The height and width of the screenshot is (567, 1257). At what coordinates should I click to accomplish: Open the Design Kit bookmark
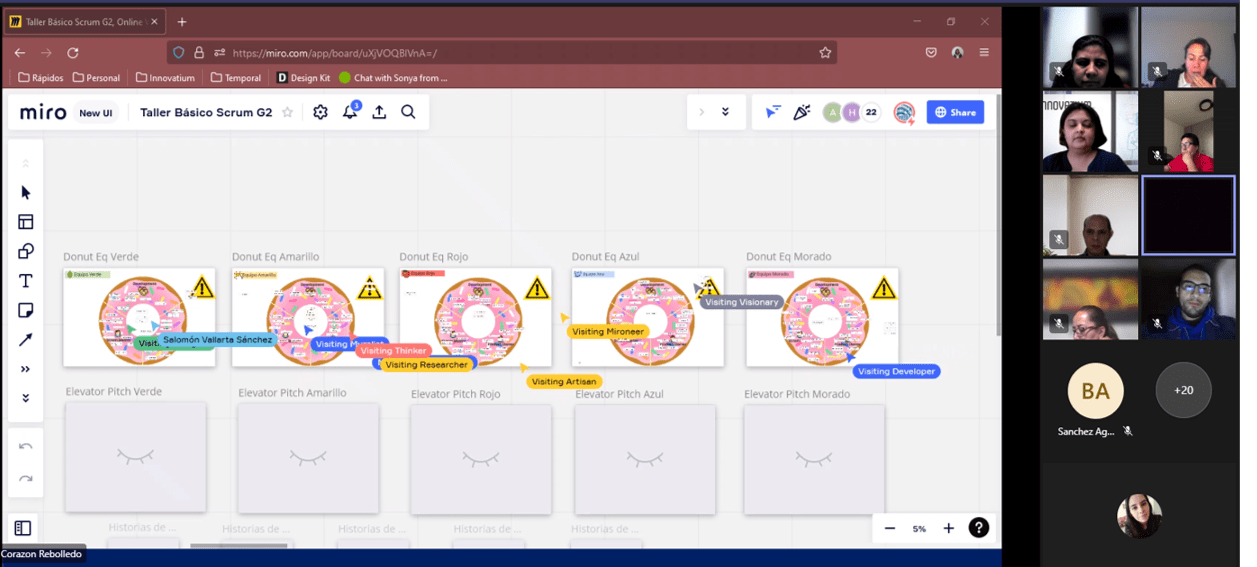coord(303,77)
